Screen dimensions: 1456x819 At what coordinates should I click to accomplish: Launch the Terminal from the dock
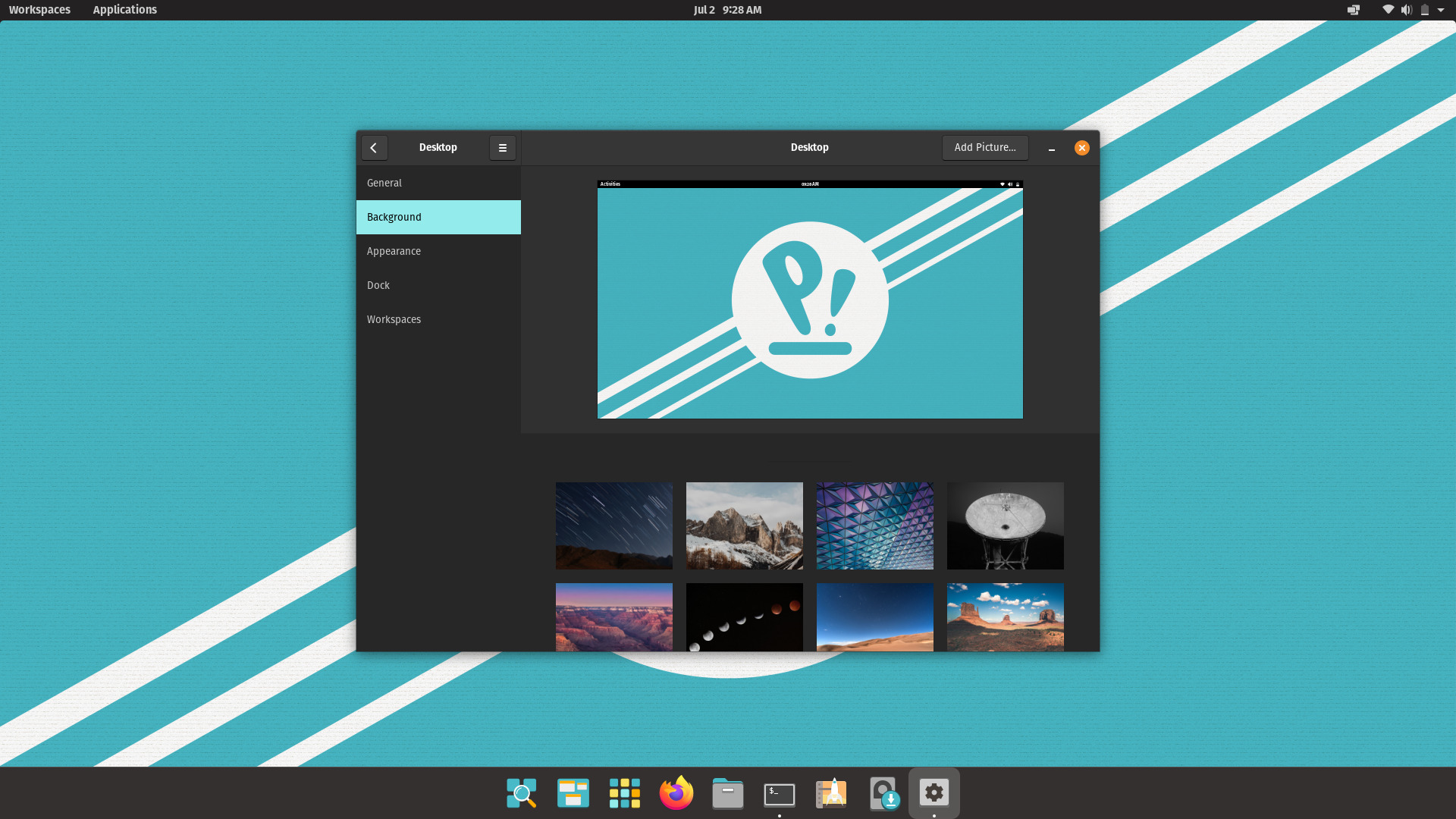780,793
